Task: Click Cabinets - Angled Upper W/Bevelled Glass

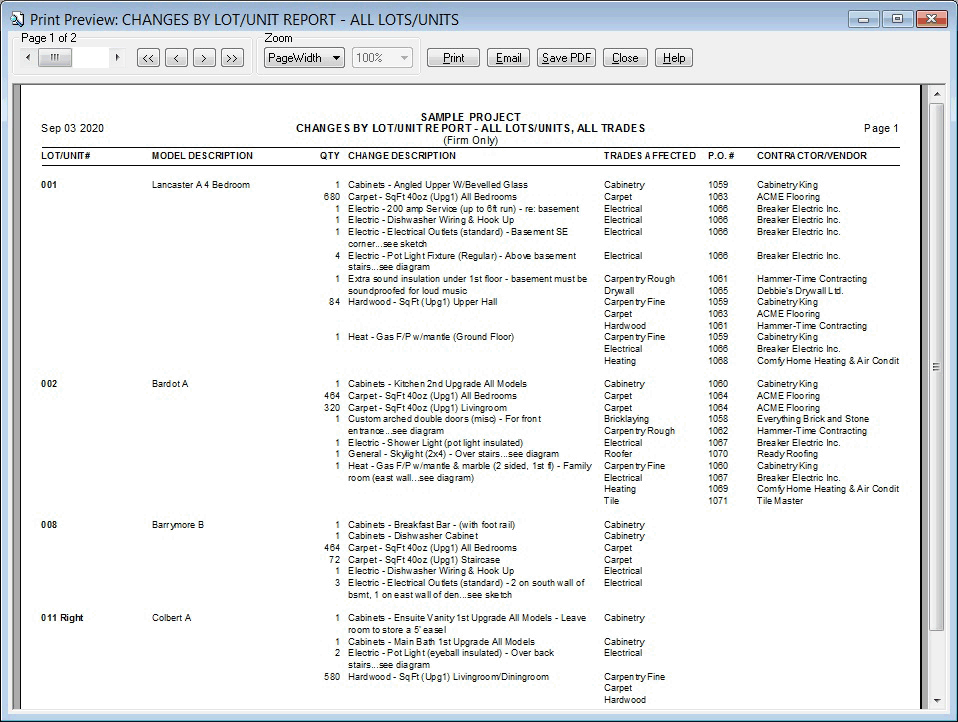Action: point(438,184)
